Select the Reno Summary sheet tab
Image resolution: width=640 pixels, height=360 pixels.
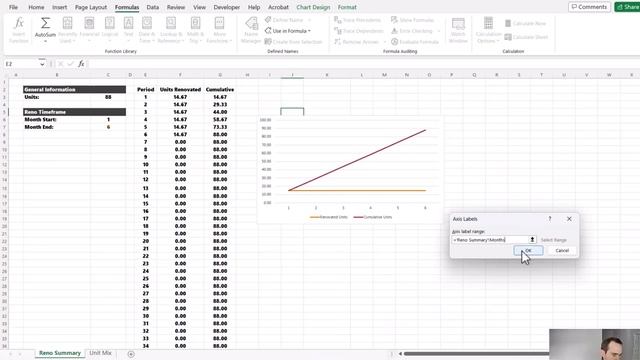tap(60, 353)
